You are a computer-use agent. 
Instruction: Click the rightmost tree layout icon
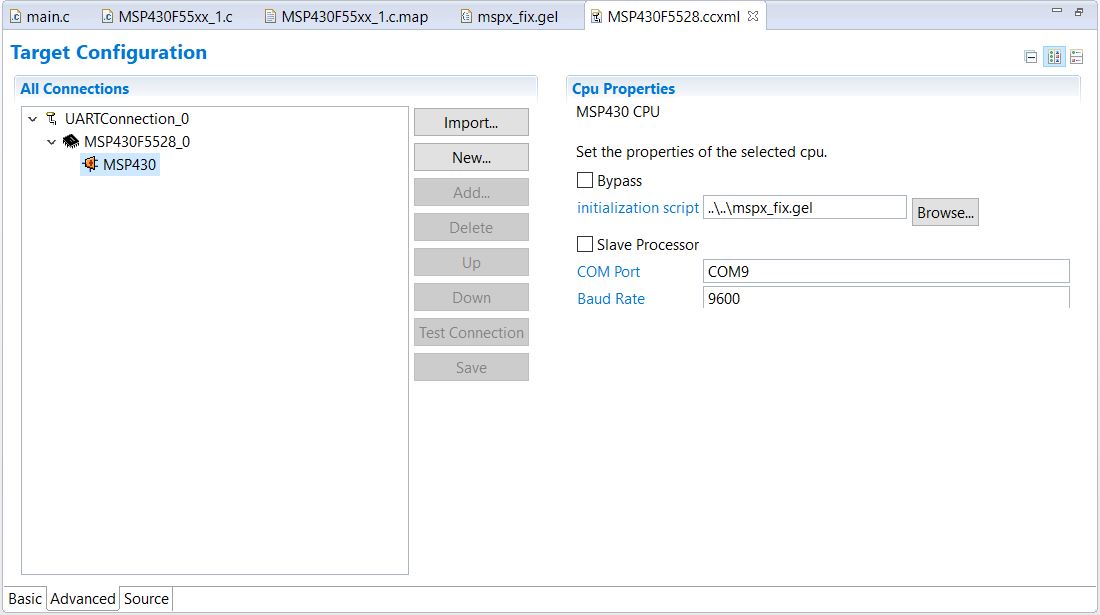pos(1077,57)
